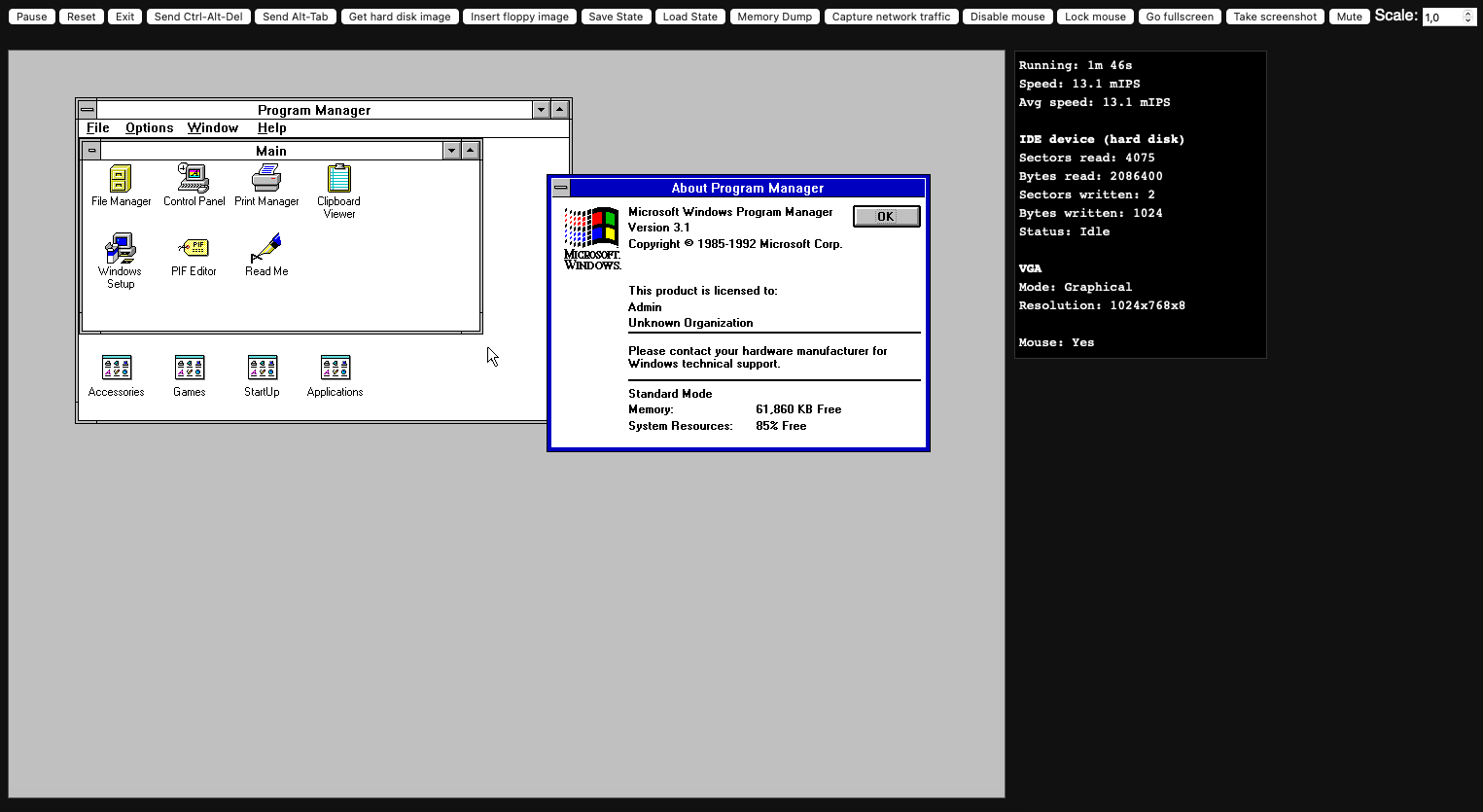Open the Control Panel icon
The image size is (1483, 812).
pyautogui.click(x=194, y=180)
